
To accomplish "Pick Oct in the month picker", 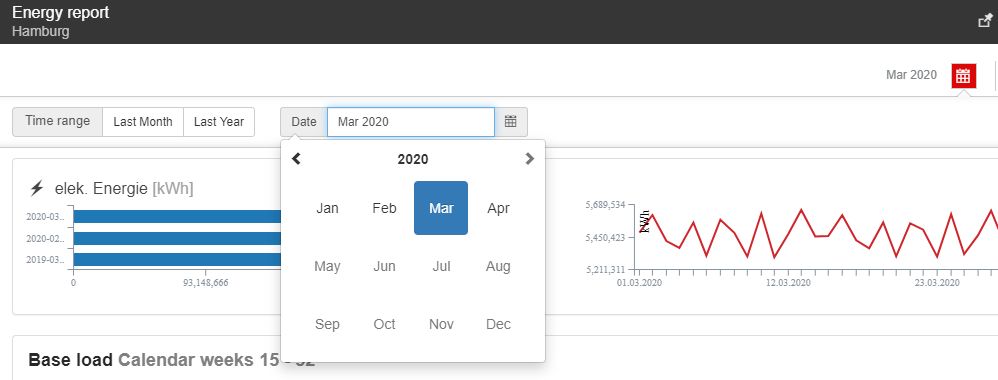I will (384, 324).
